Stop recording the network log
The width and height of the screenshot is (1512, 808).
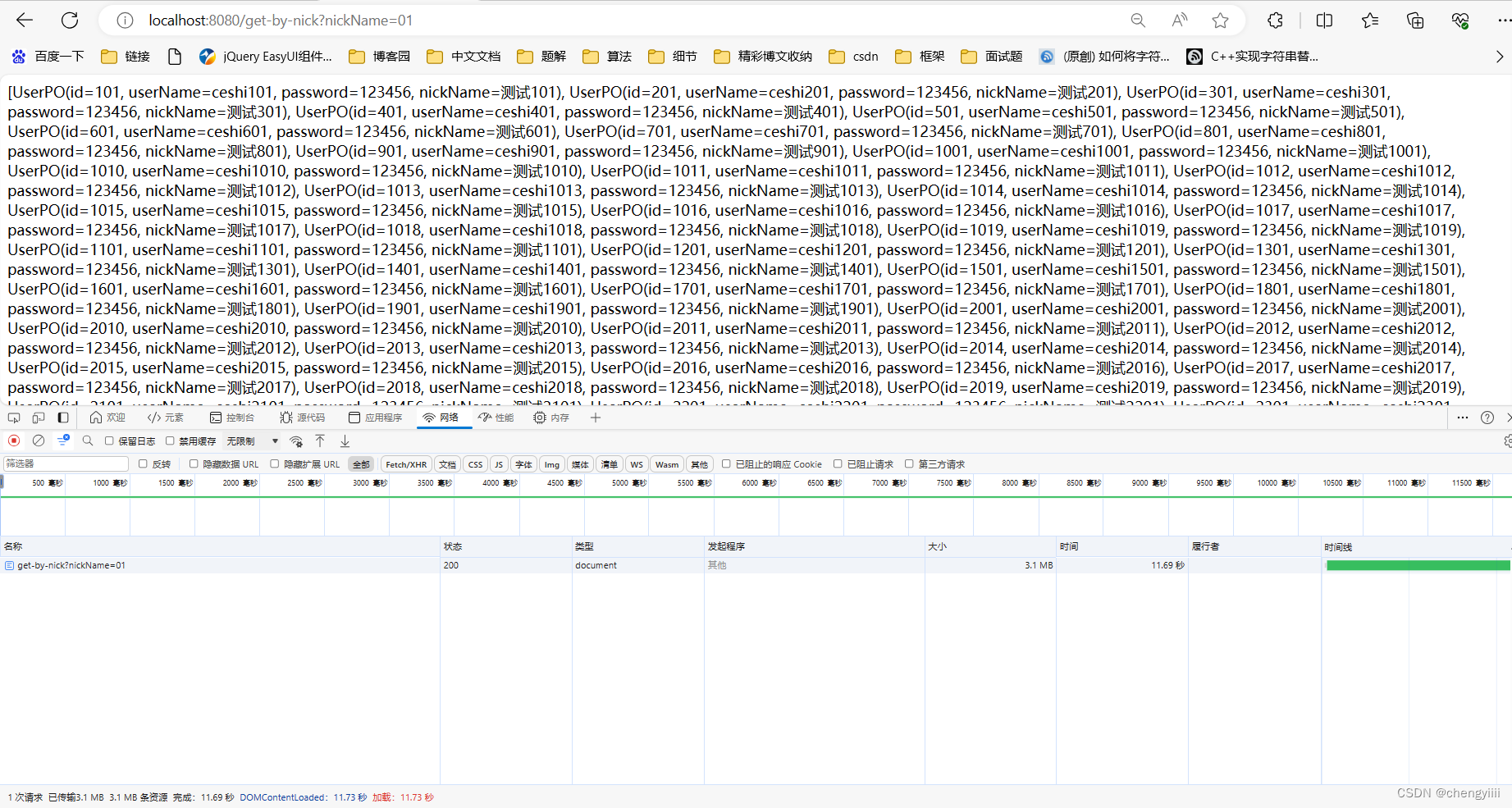(14, 441)
